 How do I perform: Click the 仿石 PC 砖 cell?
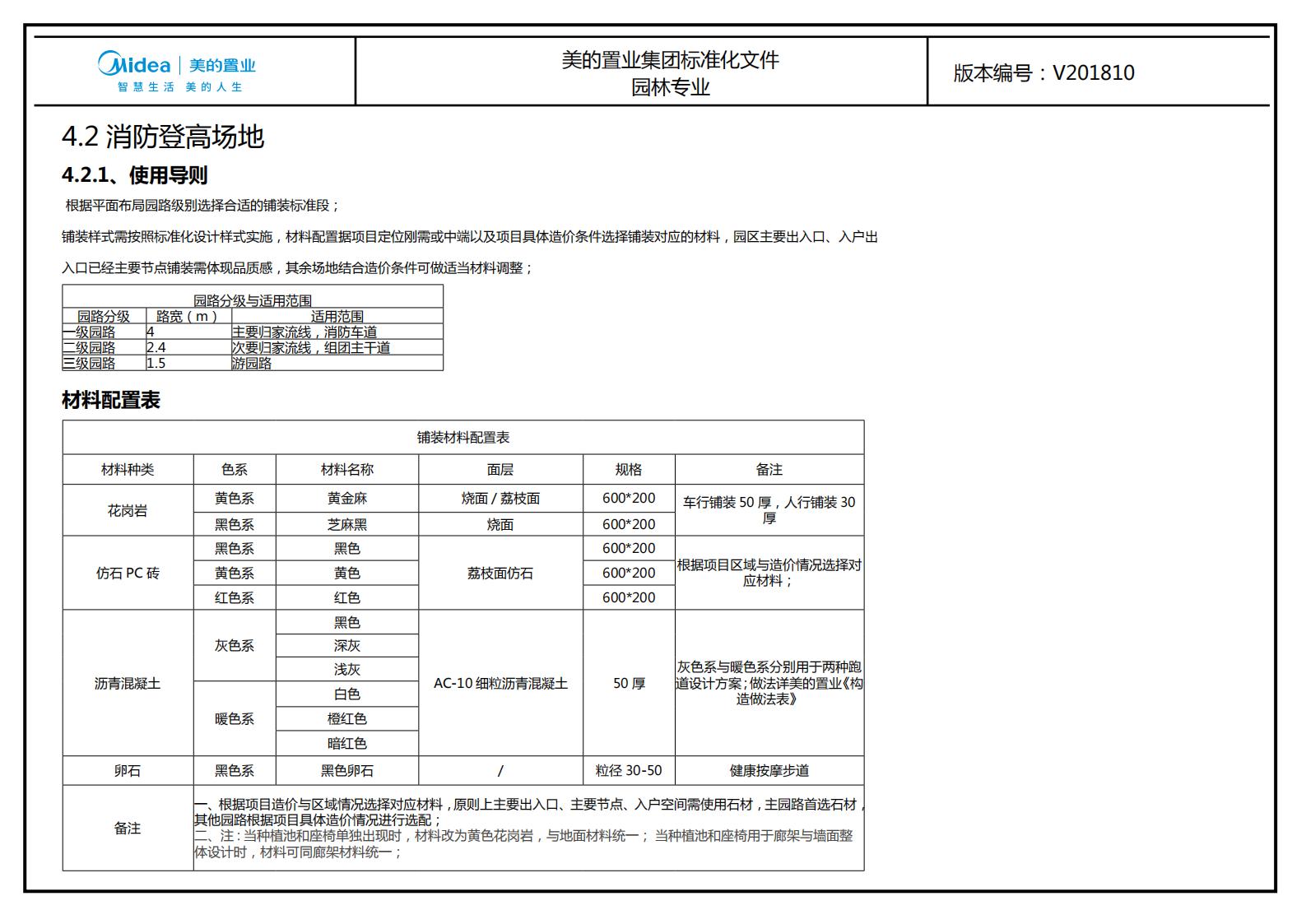point(128,573)
